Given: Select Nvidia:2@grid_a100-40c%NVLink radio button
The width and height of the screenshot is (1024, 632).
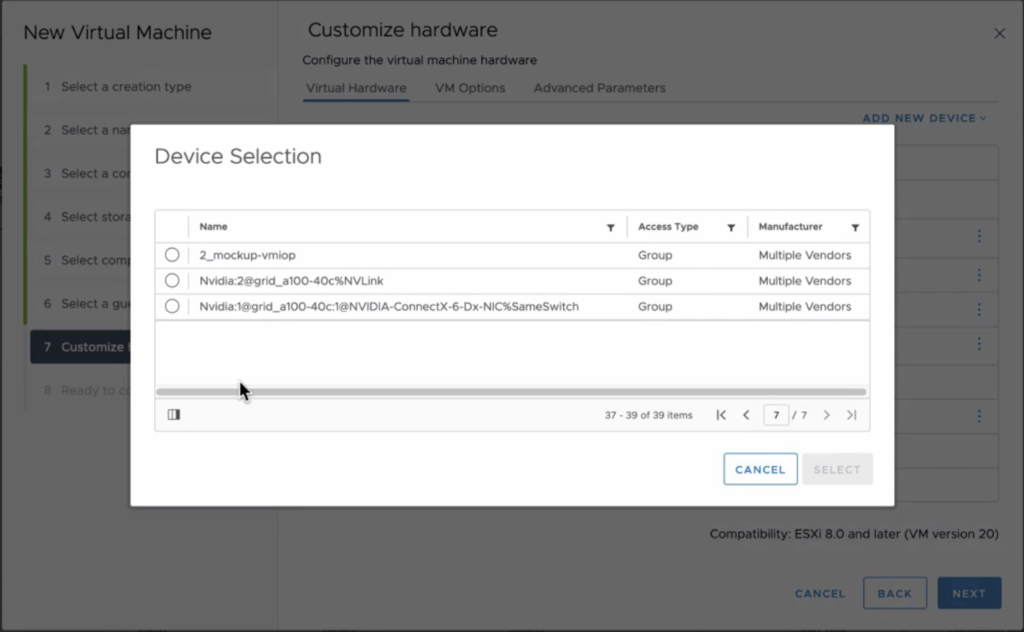Looking at the screenshot, I should [x=172, y=281].
